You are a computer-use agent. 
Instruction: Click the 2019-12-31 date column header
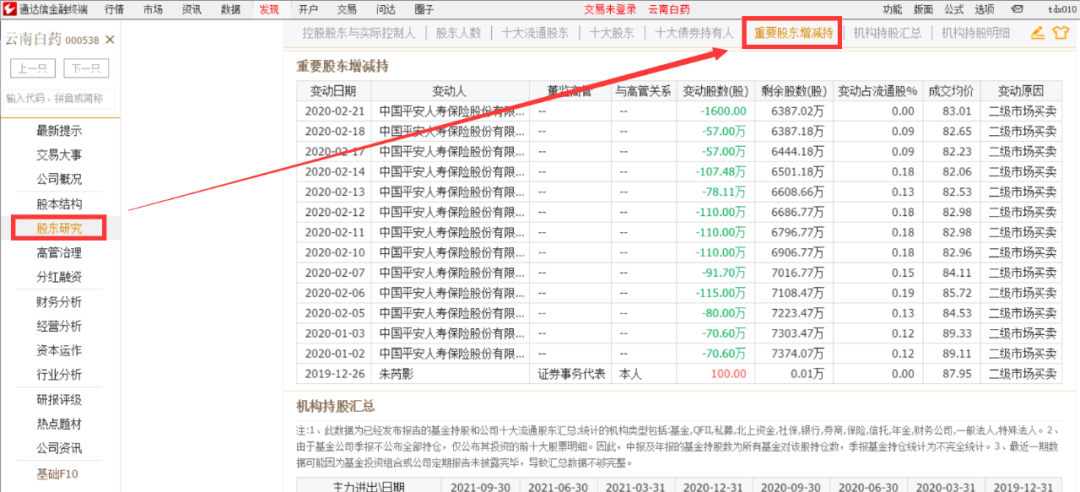(x=1026, y=486)
